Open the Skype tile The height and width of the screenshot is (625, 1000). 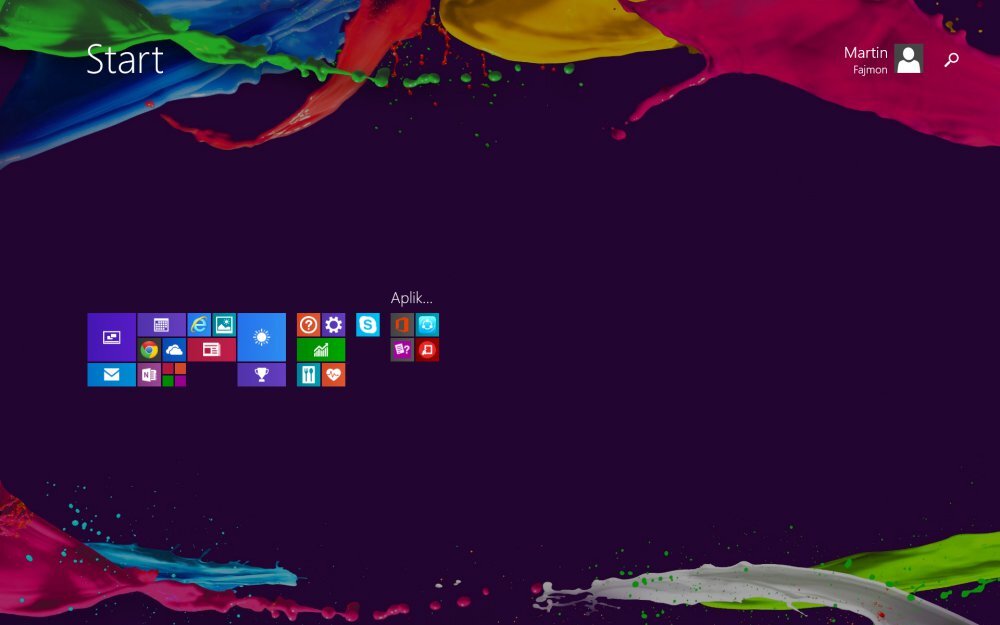coord(366,325)
